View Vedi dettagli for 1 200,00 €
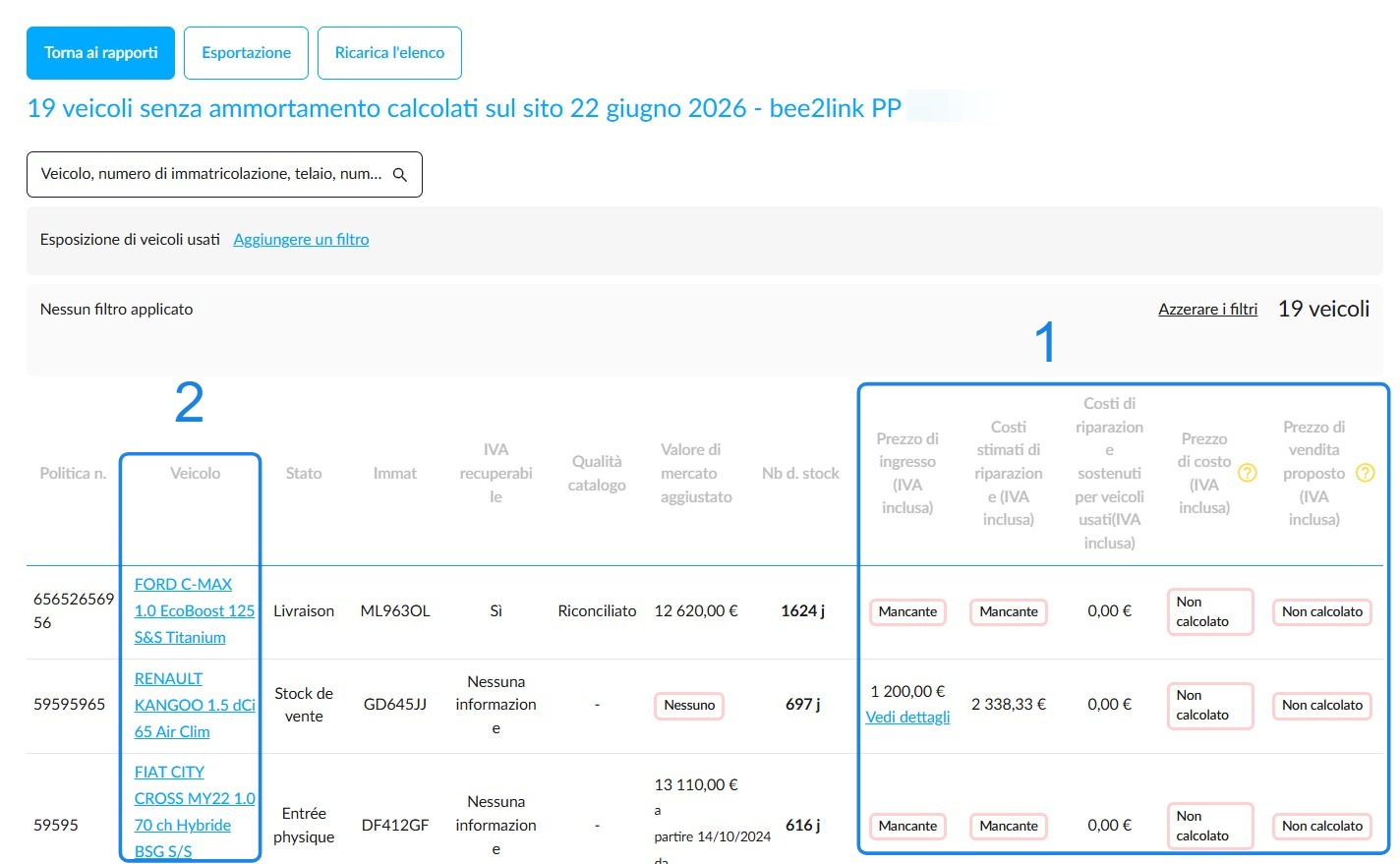The height and width of the screenshot is (864, 1400). [907, 718]
